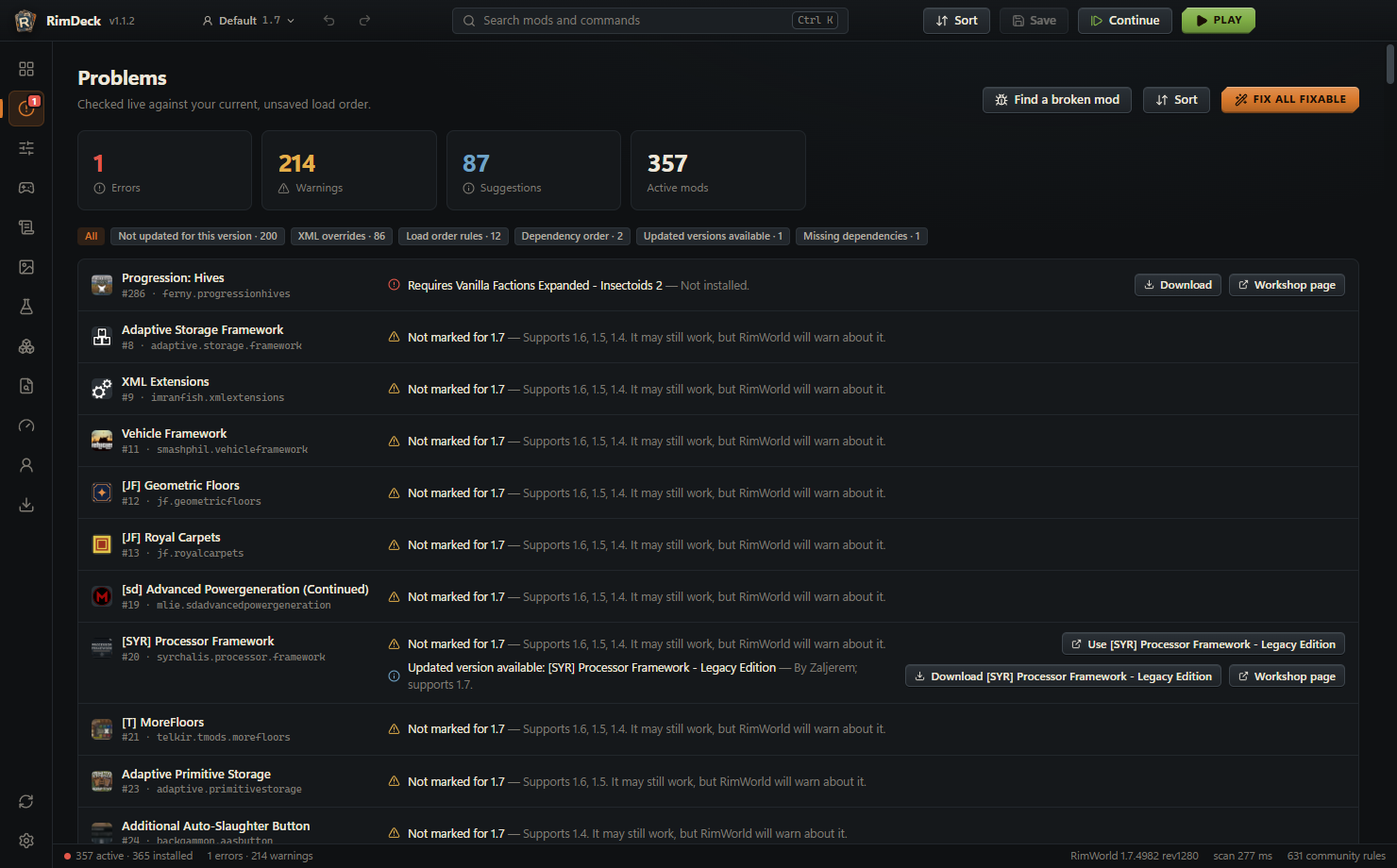Click Use [SYR] Processor Framework - Legacy Edition
Screen dimensions: 1397x868
pyautogui.click(x=1203, y=644)
